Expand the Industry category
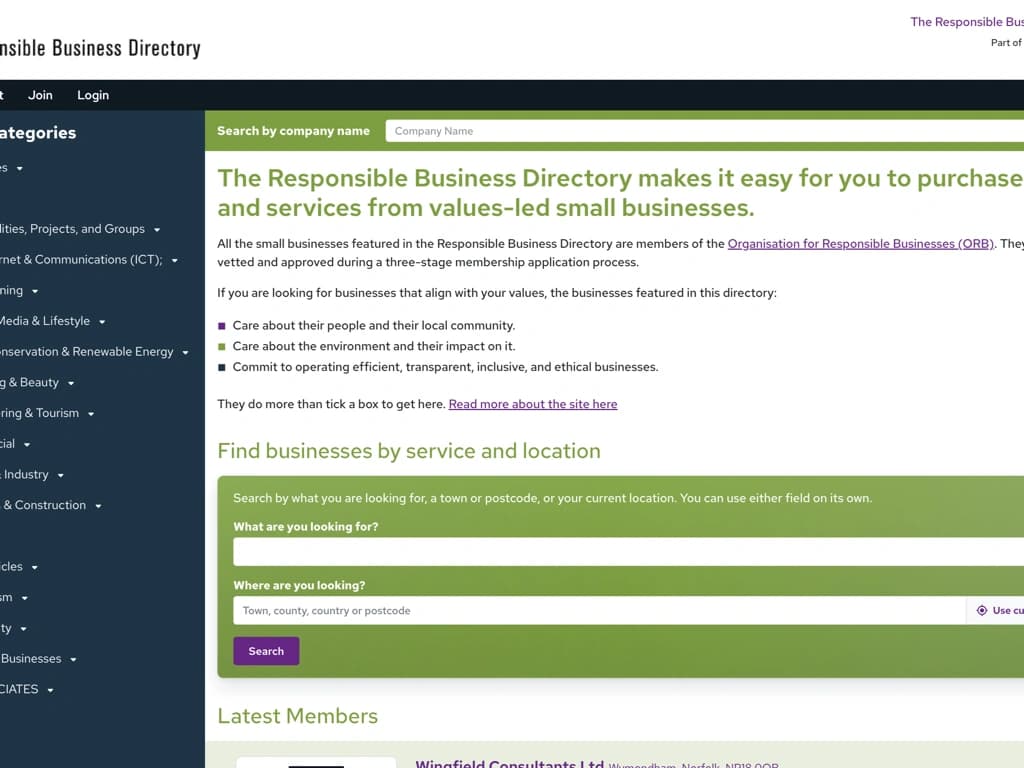1024x768 pixels. click(x=60, y=475)
